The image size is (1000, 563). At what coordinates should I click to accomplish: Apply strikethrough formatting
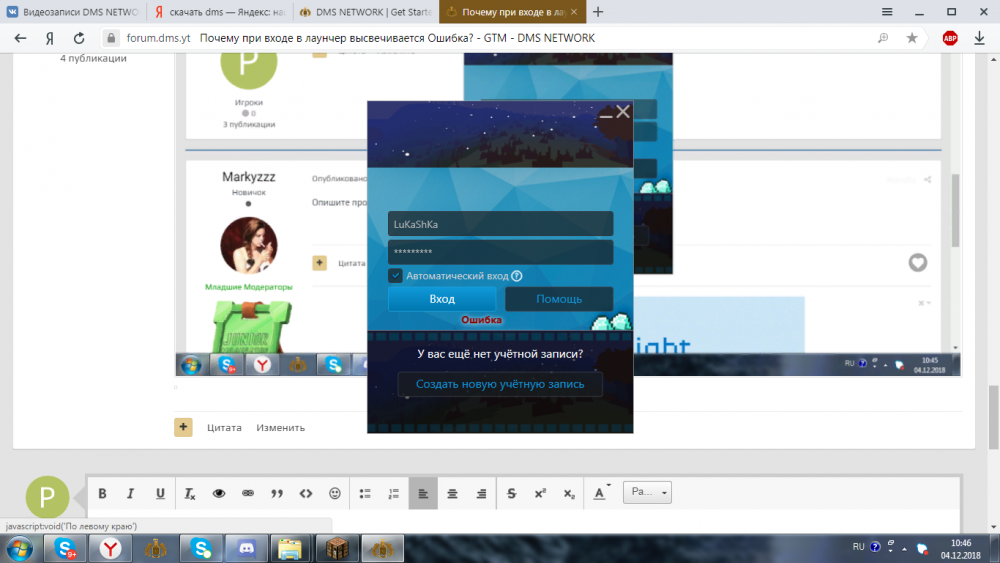coord(511,494)
